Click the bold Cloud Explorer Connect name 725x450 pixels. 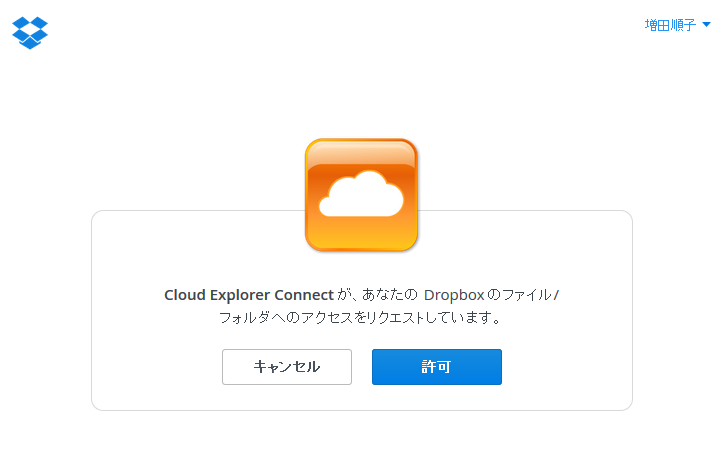(x=249, y=295)
